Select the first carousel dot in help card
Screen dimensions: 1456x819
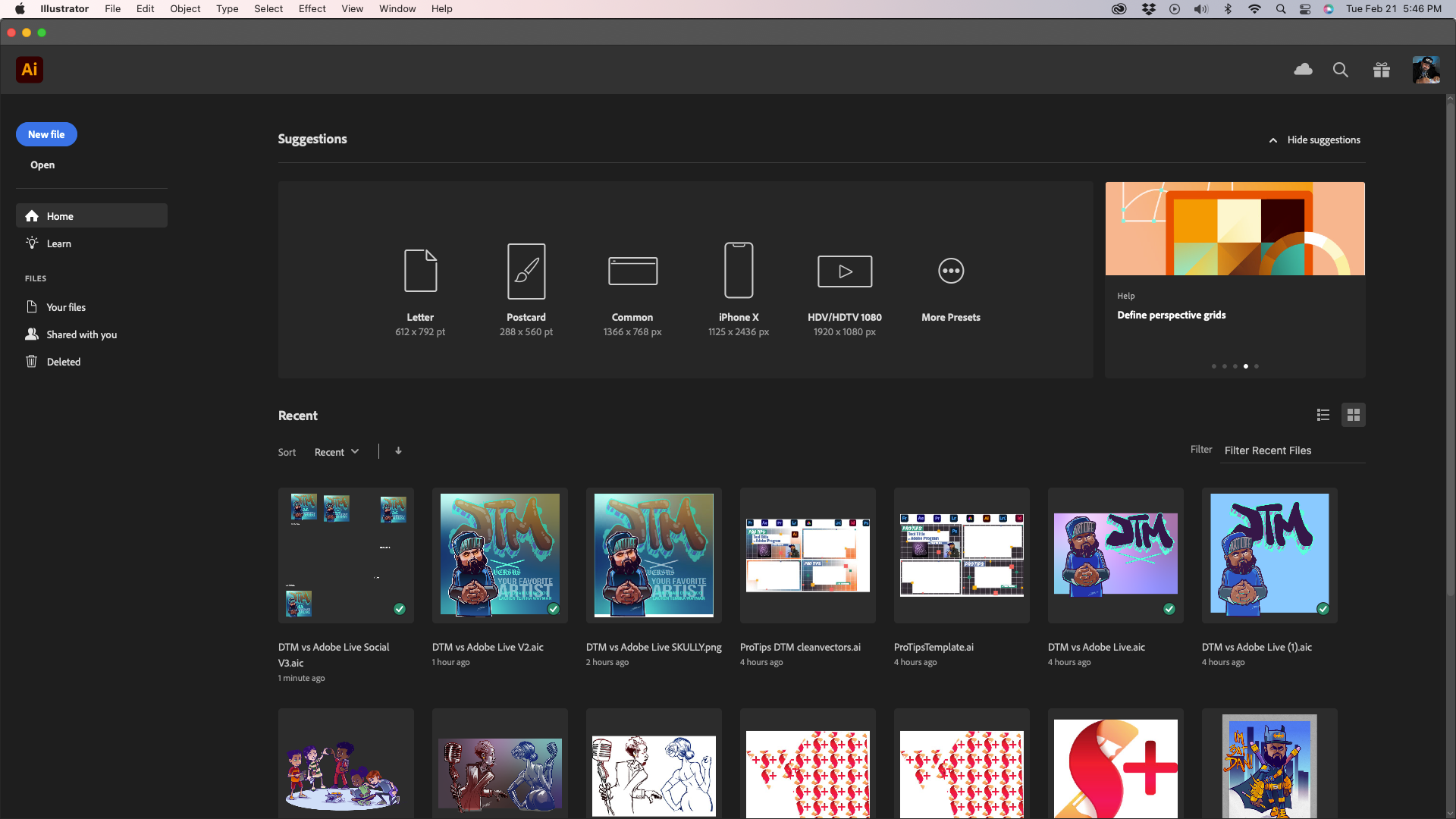(x=1214, y=366)
